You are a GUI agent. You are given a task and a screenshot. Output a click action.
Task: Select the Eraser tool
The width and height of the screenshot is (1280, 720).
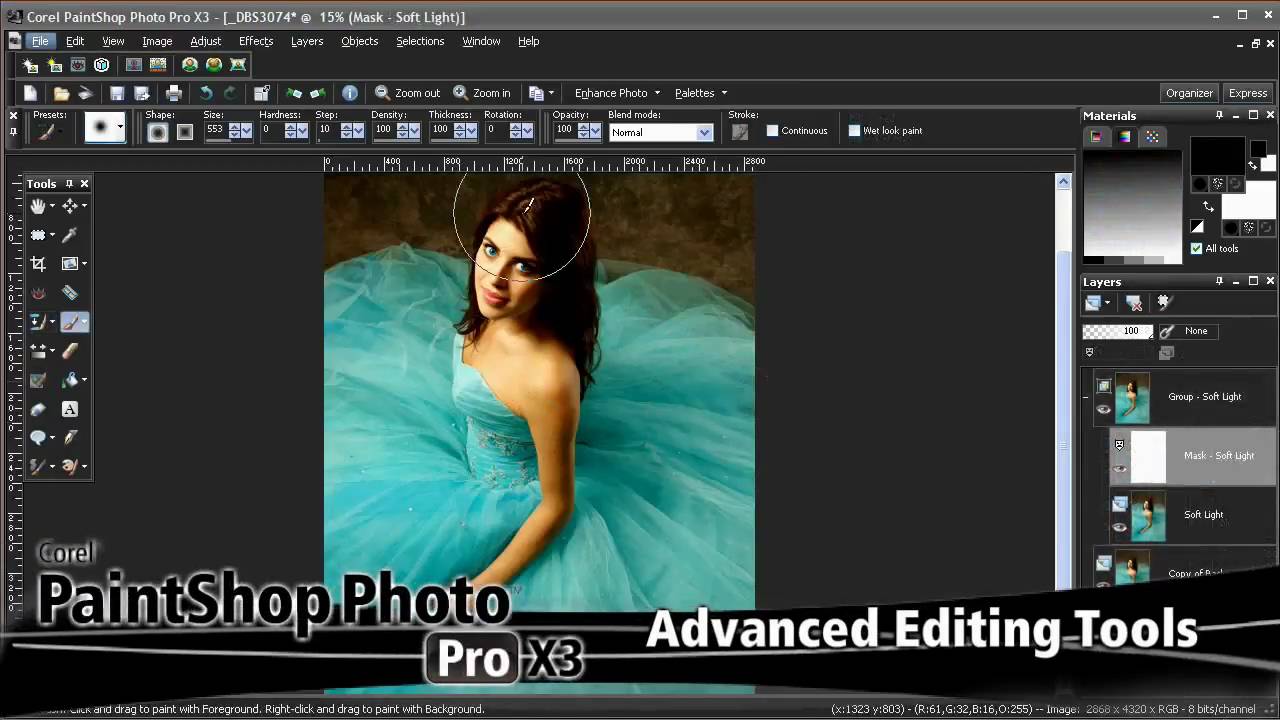point(69,351)
